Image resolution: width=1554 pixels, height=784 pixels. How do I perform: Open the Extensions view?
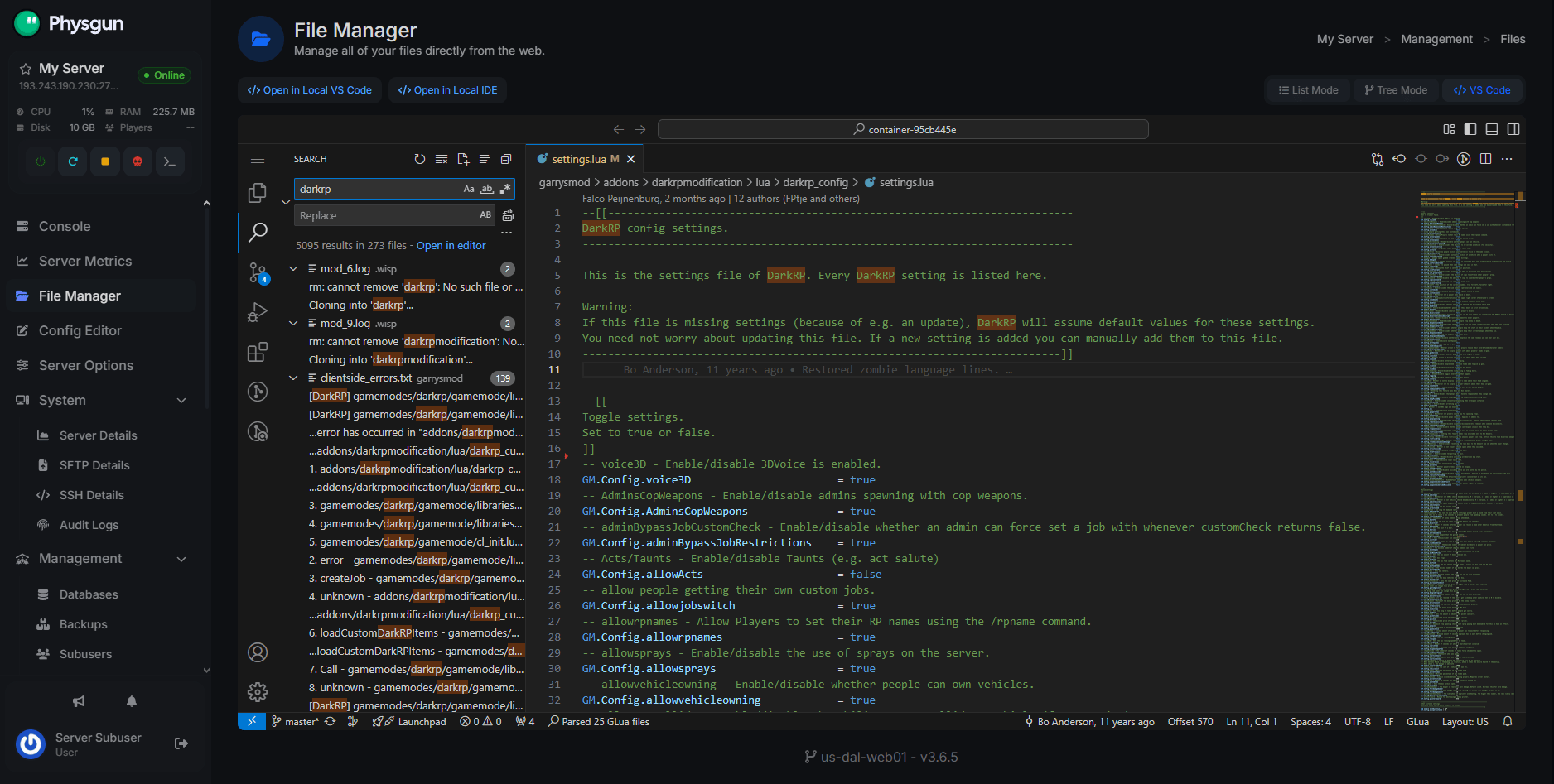(258, 352)
